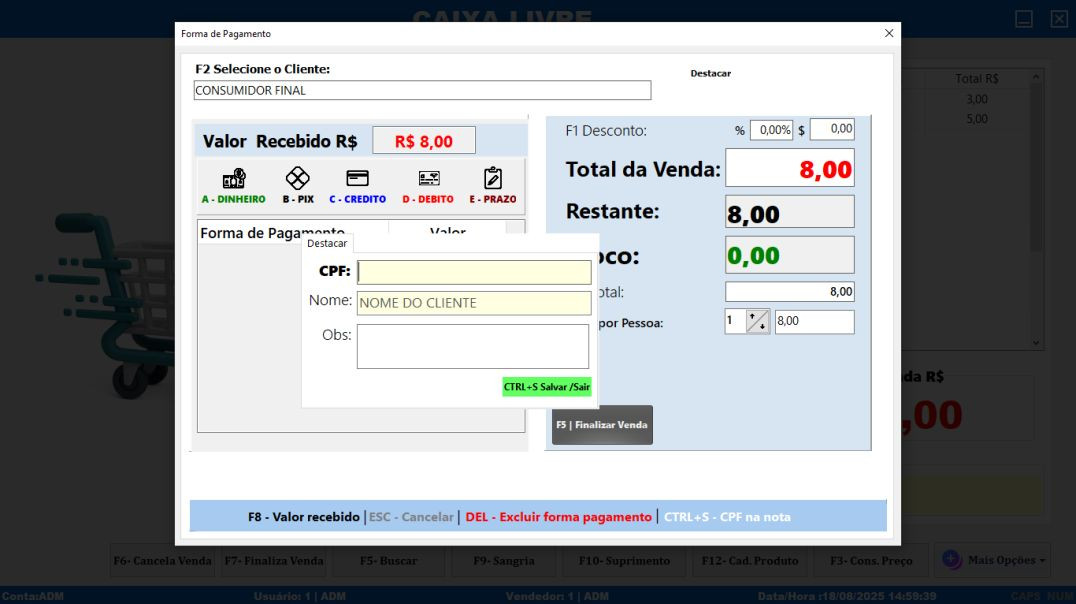Pick the Debito card payment icon
Viewport: 1076px width, 604px height.
click(x=428, y=179)
